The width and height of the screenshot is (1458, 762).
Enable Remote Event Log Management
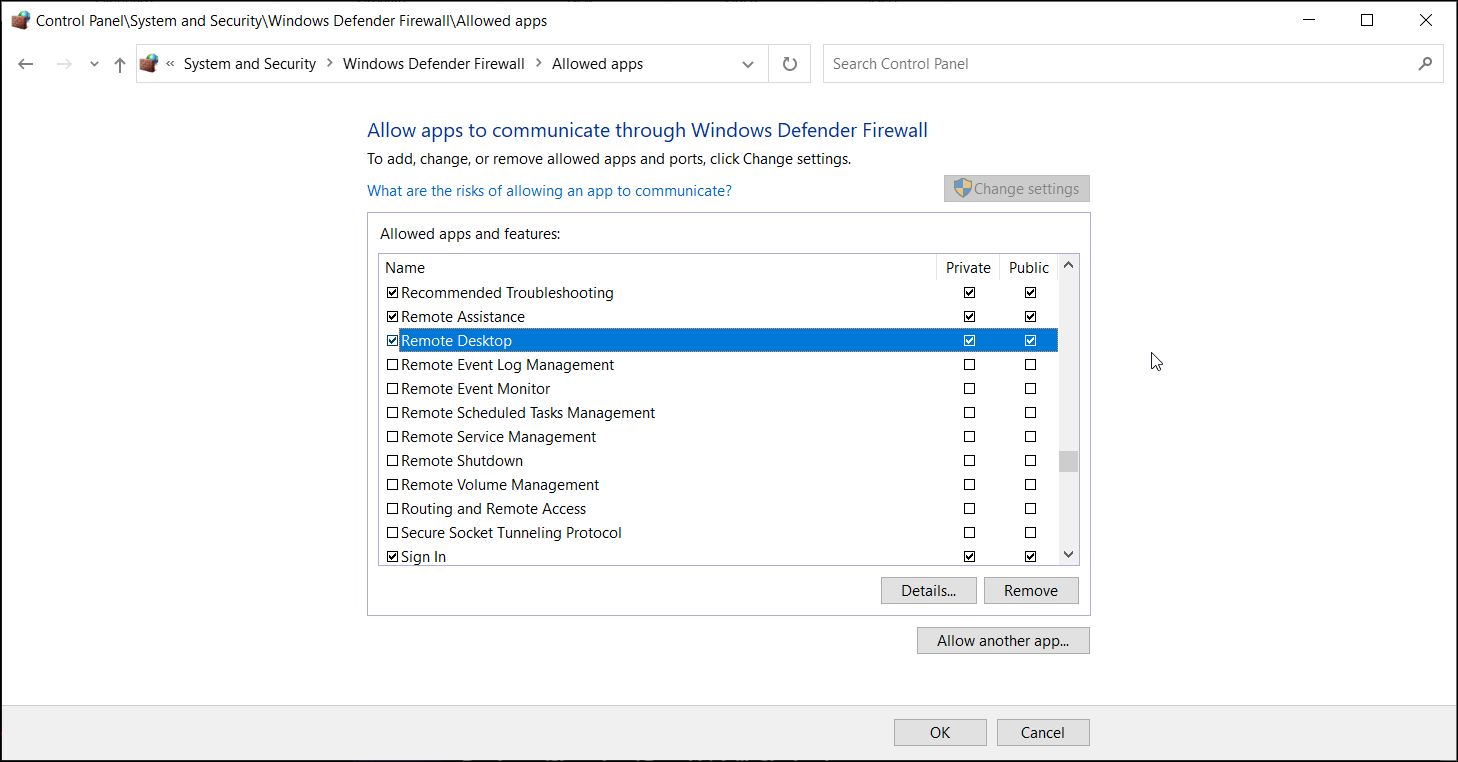click(392, 364)
